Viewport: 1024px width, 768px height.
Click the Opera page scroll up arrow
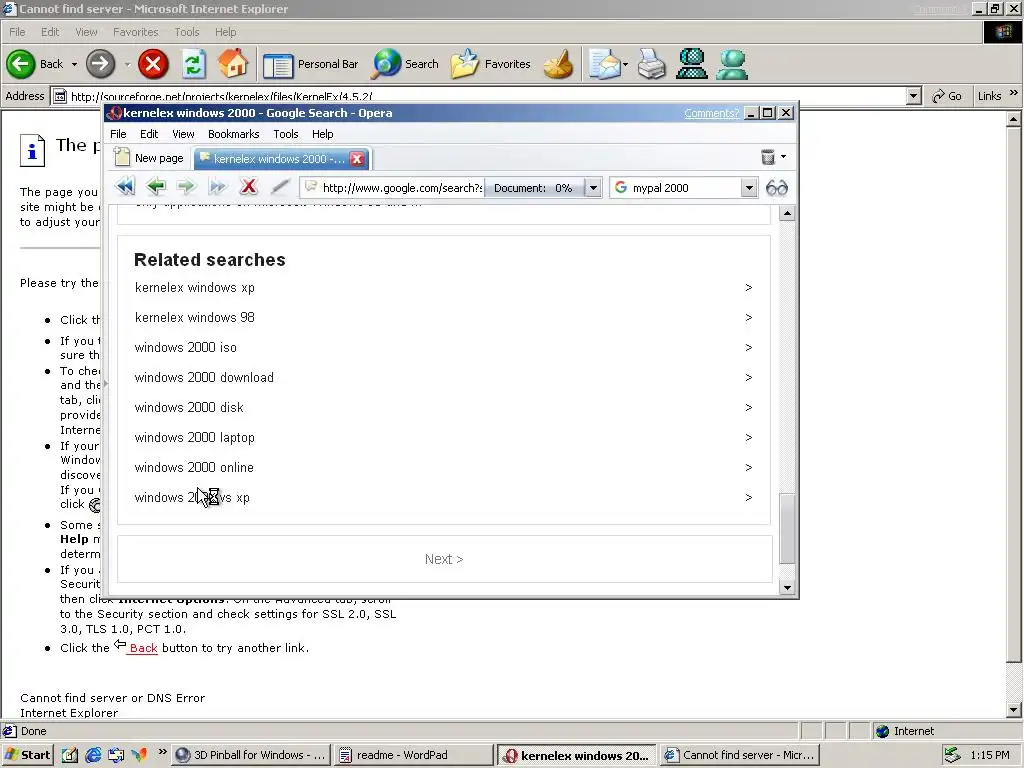pos(787,214)
